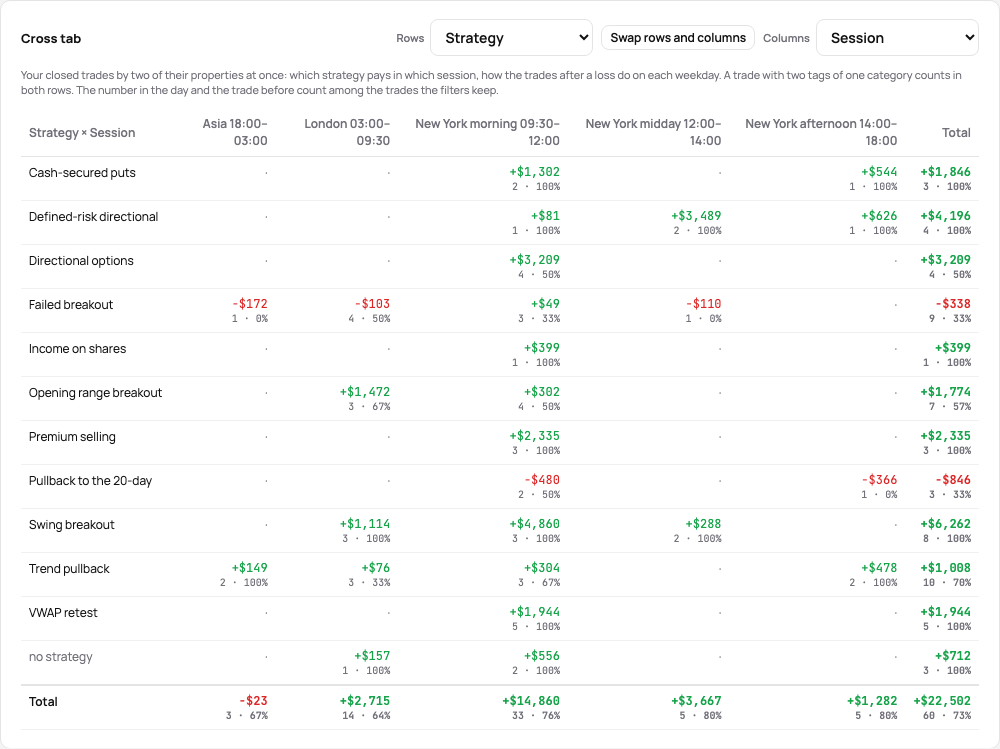1000x749 pixels.
Task: Select the VWAP retest row label
Action: (x=63, y=613)
